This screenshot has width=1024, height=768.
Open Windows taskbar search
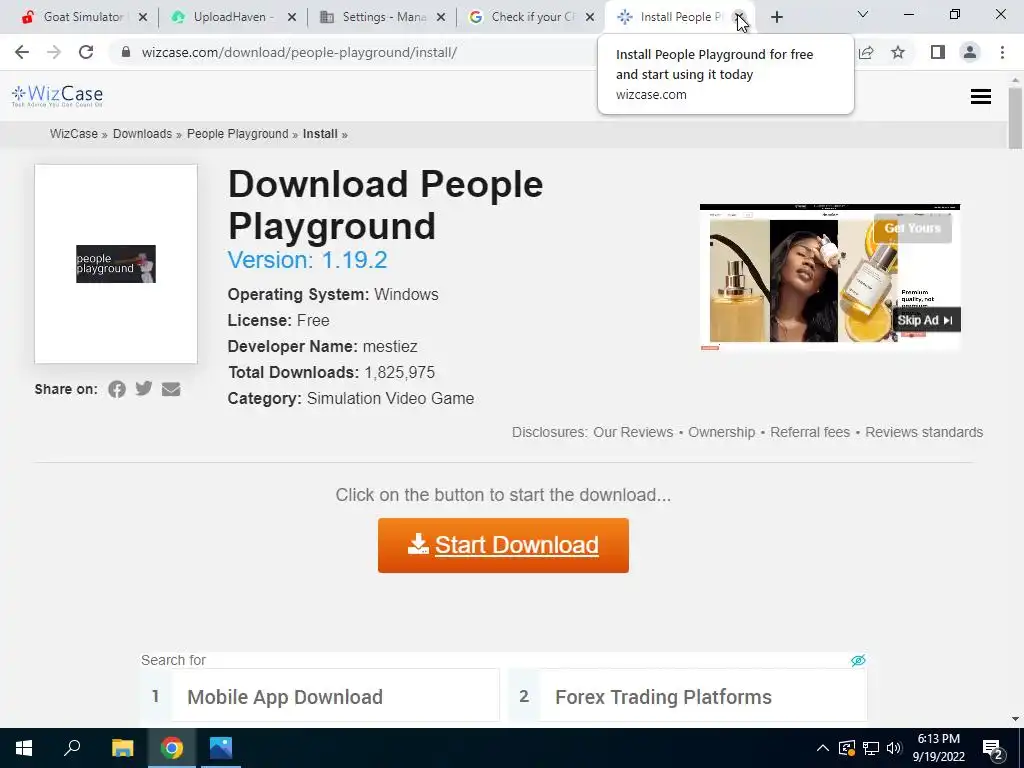[72, 748]
